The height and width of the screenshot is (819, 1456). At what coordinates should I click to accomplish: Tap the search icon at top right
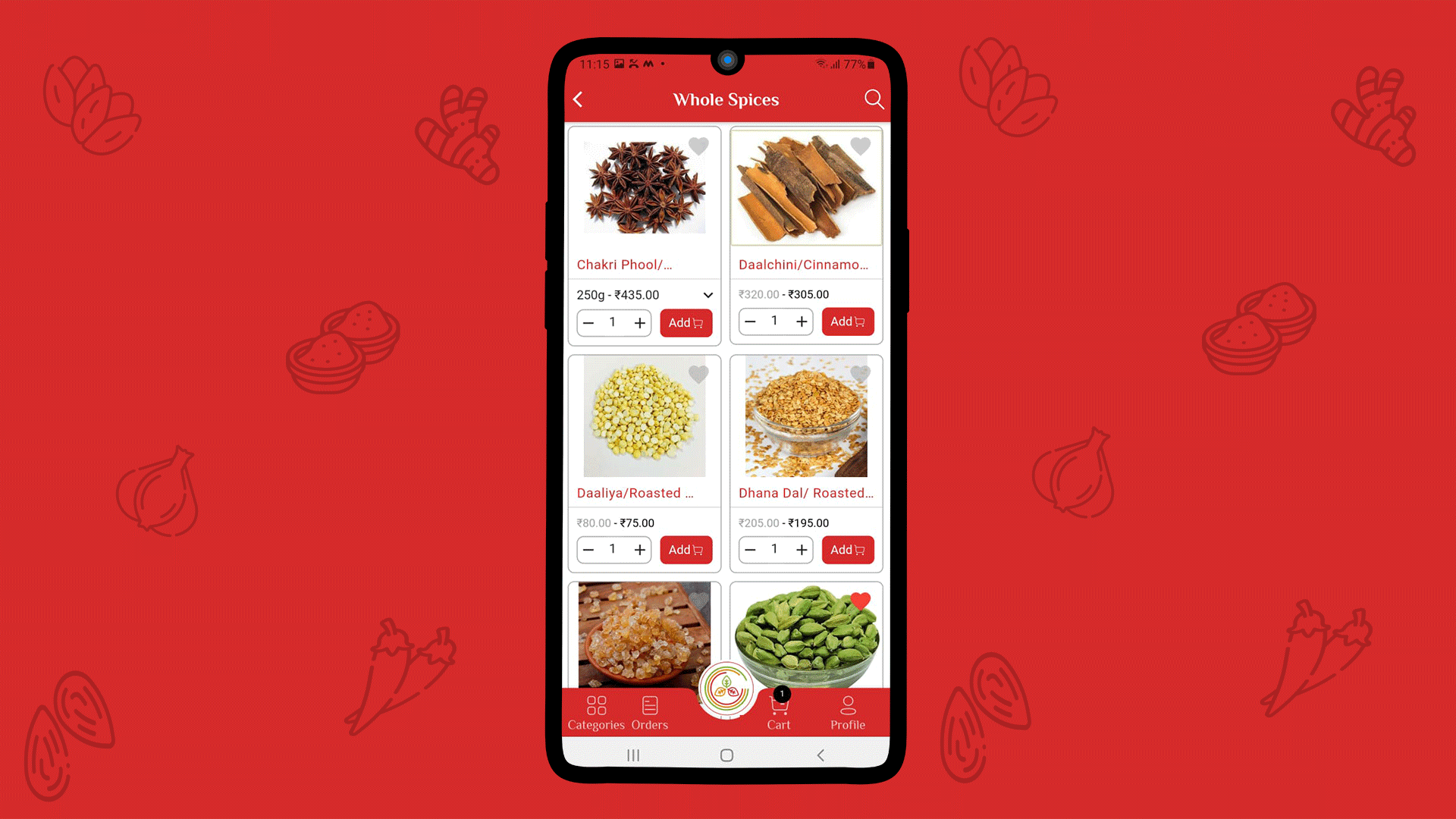click(x=873, y=99)
